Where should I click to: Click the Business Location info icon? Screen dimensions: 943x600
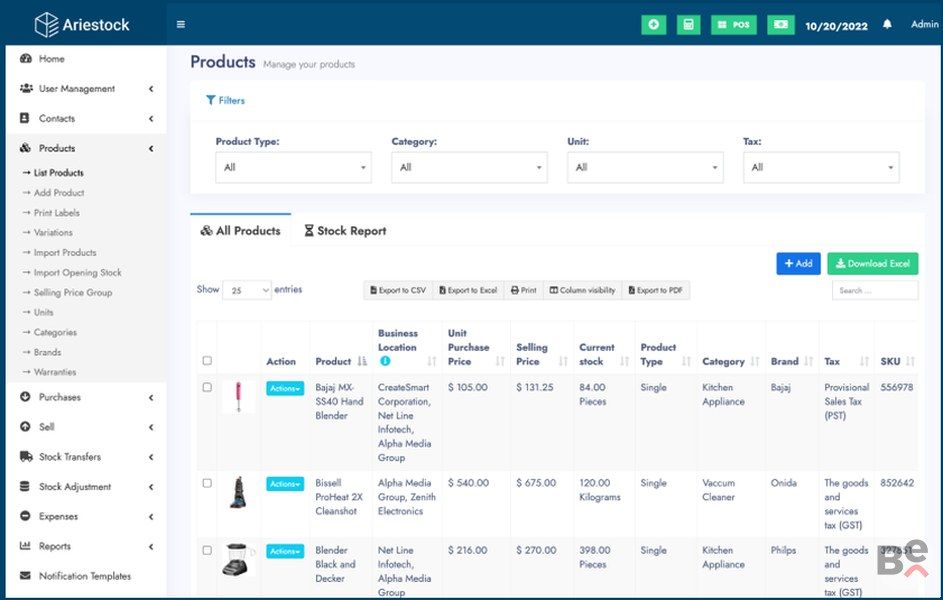coord(385,361)
